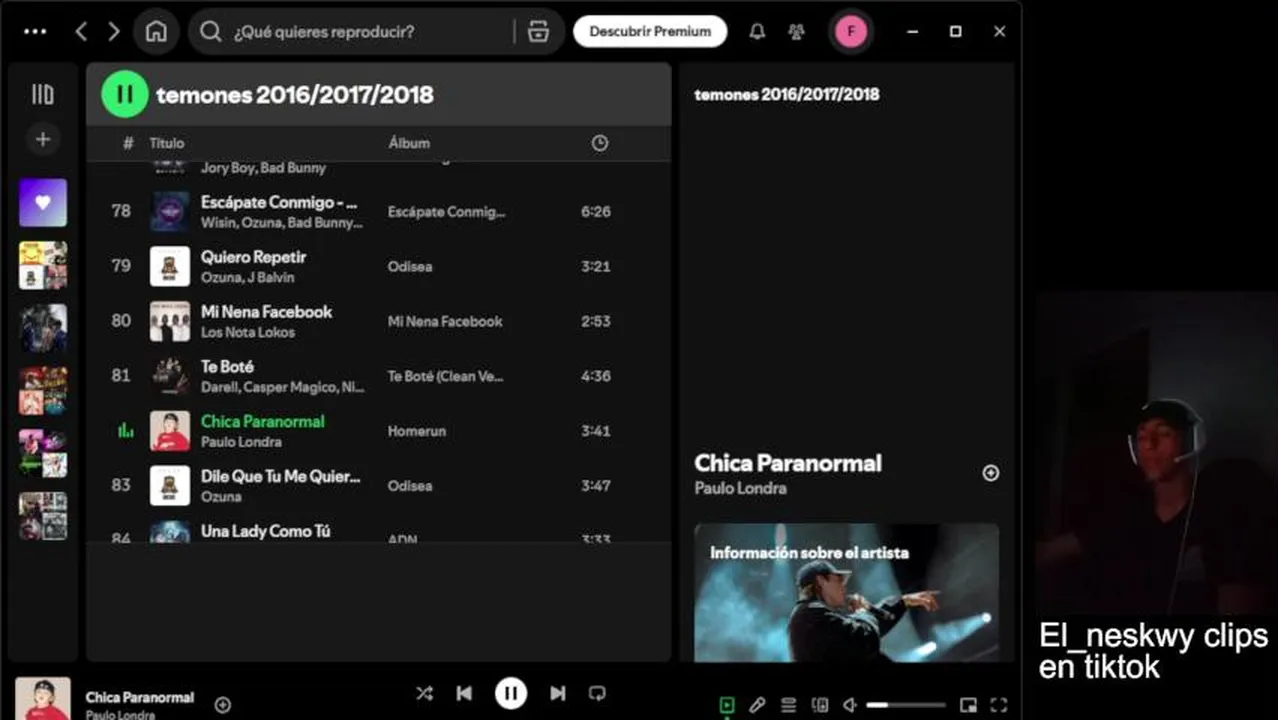Click the now playing cover in bottom bar
The height and width of the screenshot is (720, 1278).
click(x=43, y=699)
